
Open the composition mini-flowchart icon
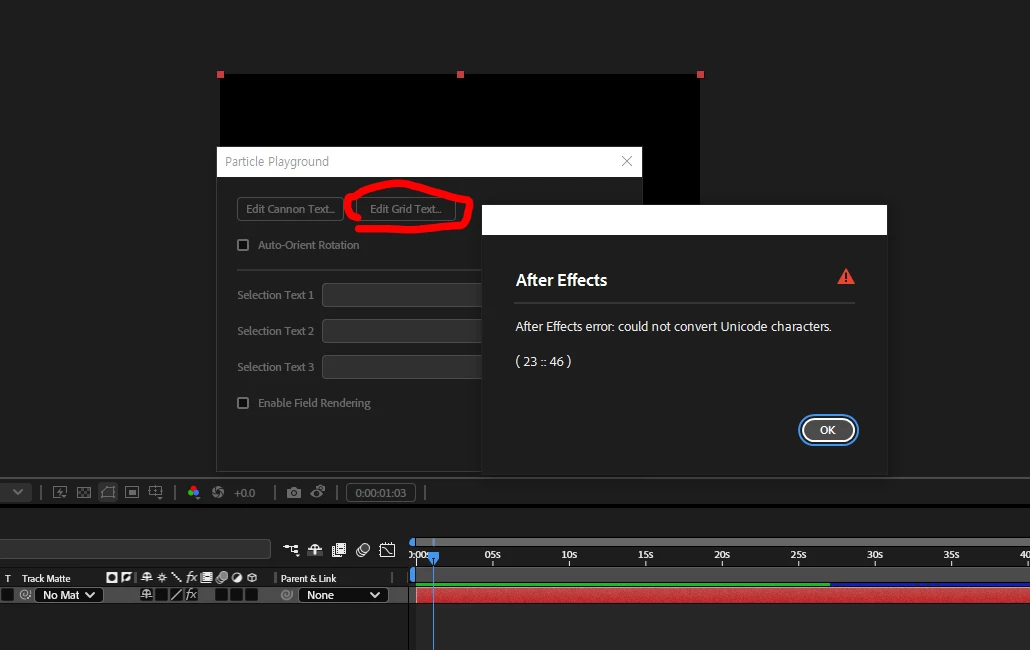(291, 550)
